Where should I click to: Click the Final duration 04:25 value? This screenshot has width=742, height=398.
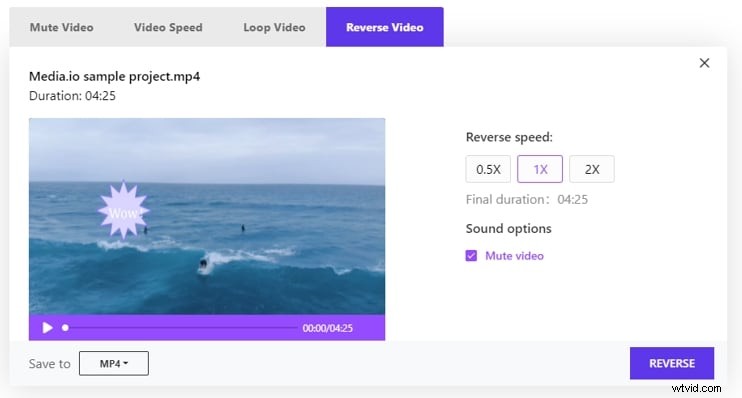573,199
